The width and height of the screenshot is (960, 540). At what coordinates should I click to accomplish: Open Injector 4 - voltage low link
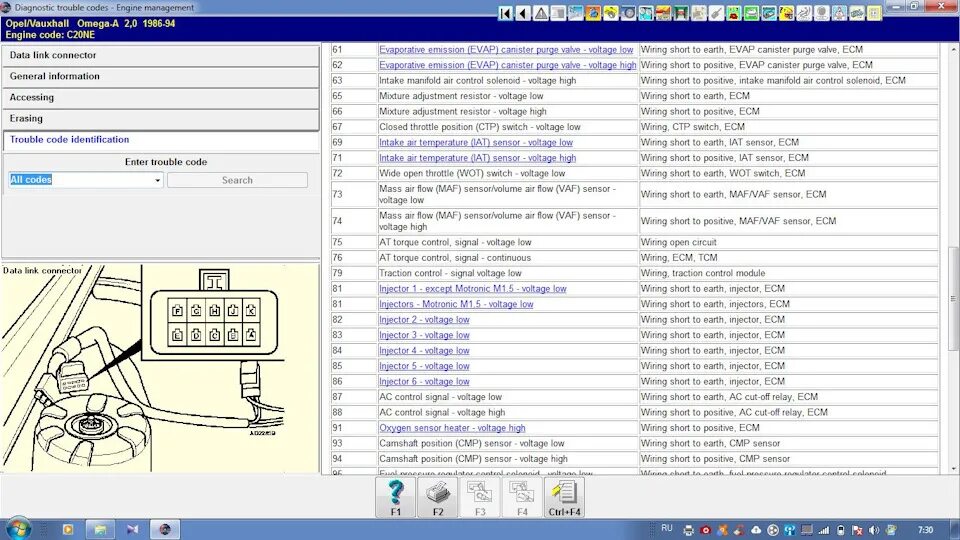424,351
